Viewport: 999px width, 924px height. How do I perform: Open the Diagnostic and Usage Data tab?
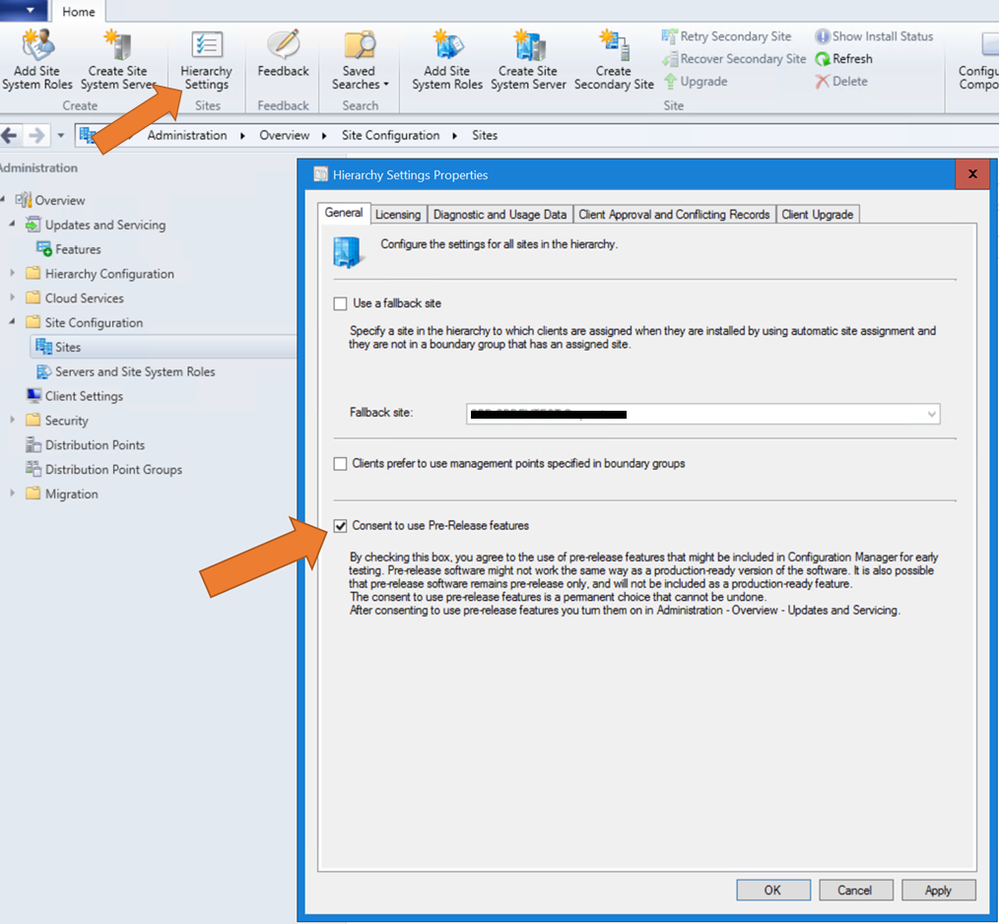[x=500, y=214]
